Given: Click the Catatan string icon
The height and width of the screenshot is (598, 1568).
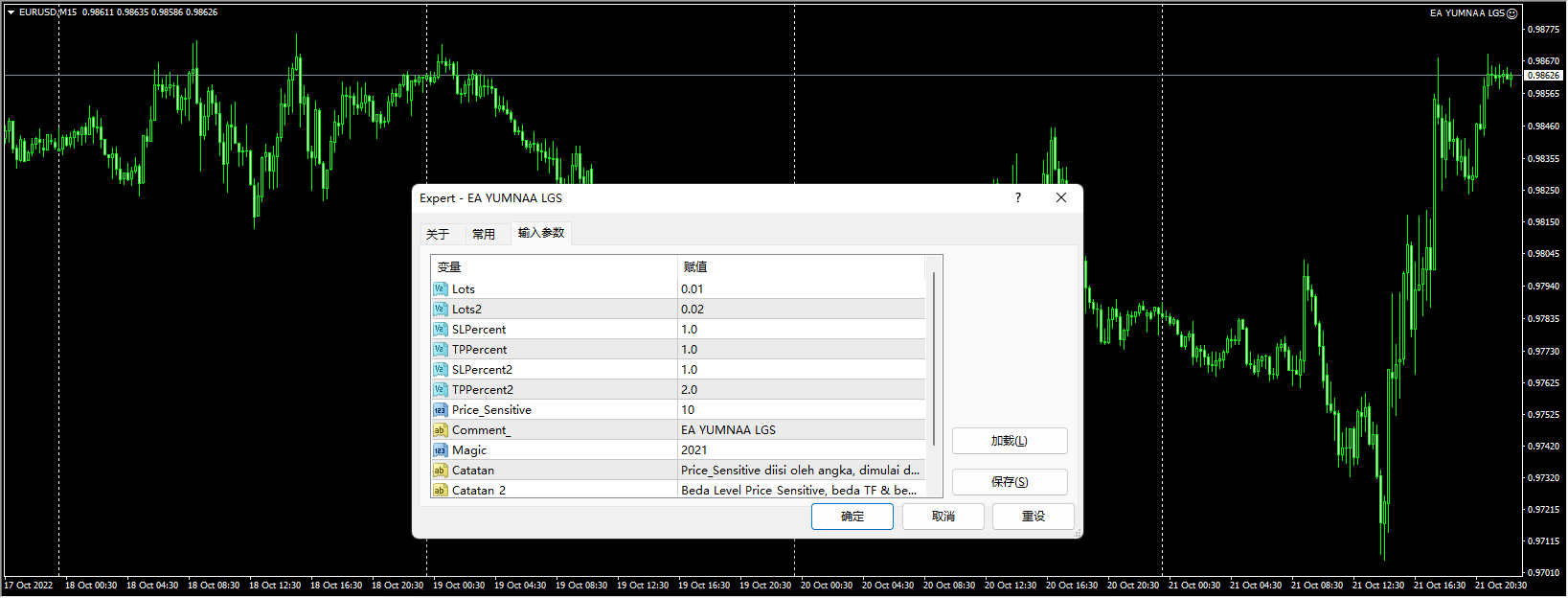Looking at the screenshot, I should click(440, 471).
